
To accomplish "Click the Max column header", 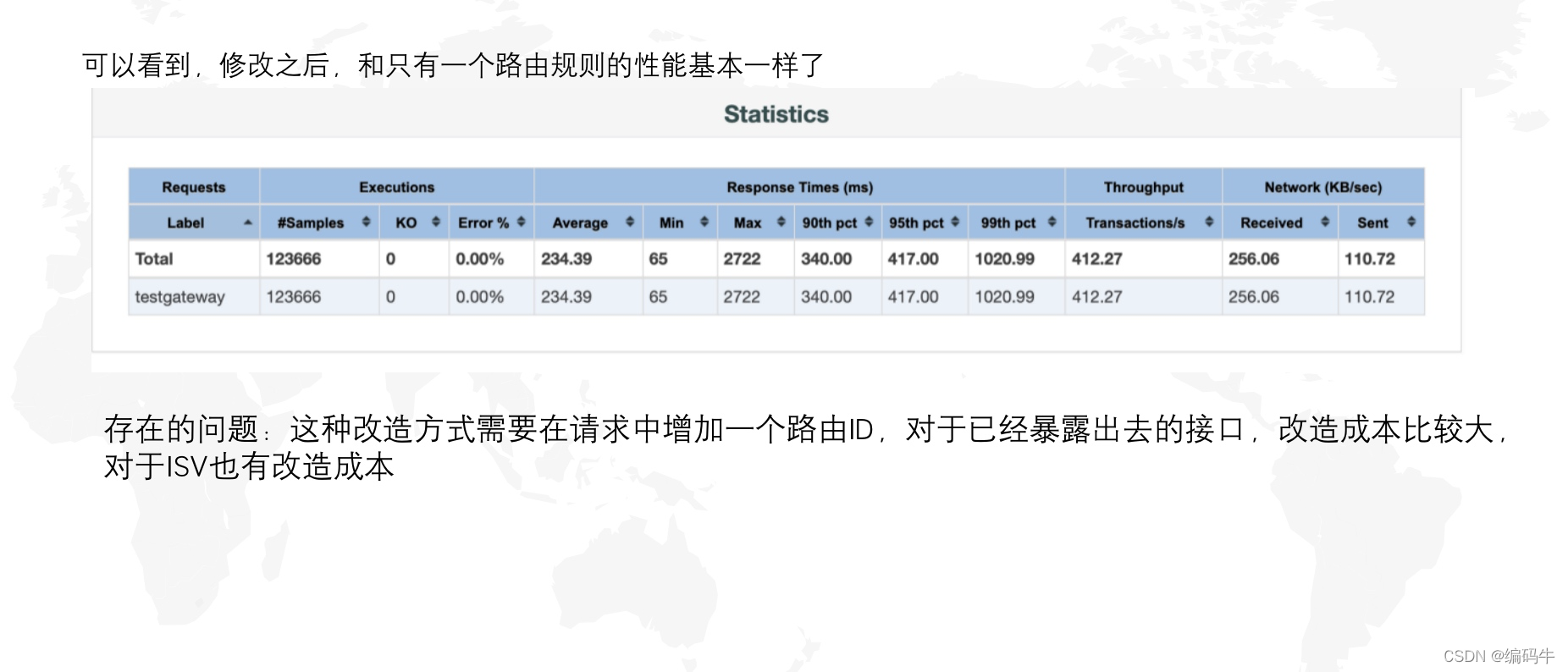I will click(x=755, y=223).
